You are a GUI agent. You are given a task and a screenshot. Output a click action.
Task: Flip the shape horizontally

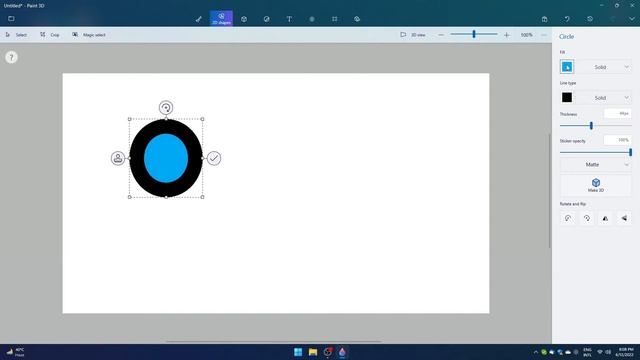[x=605, y=218]
